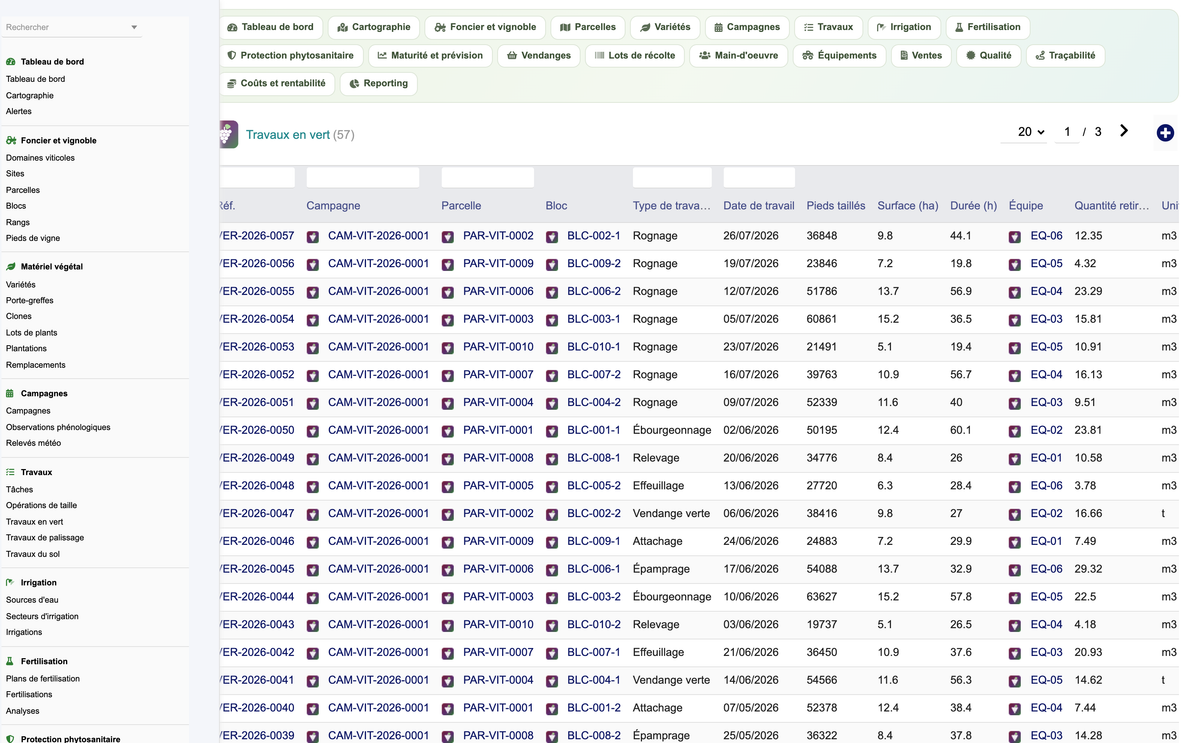Open Lots de récolte tab
The height and width of the screenshot is (743, 1200).
coord(634,55)
